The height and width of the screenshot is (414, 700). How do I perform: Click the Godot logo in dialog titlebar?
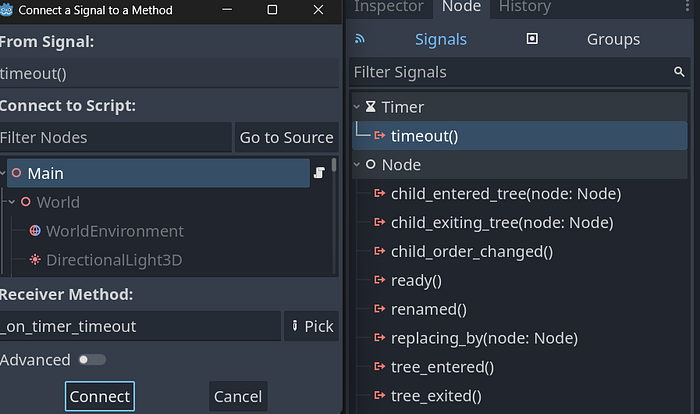(x=7, y=10)
